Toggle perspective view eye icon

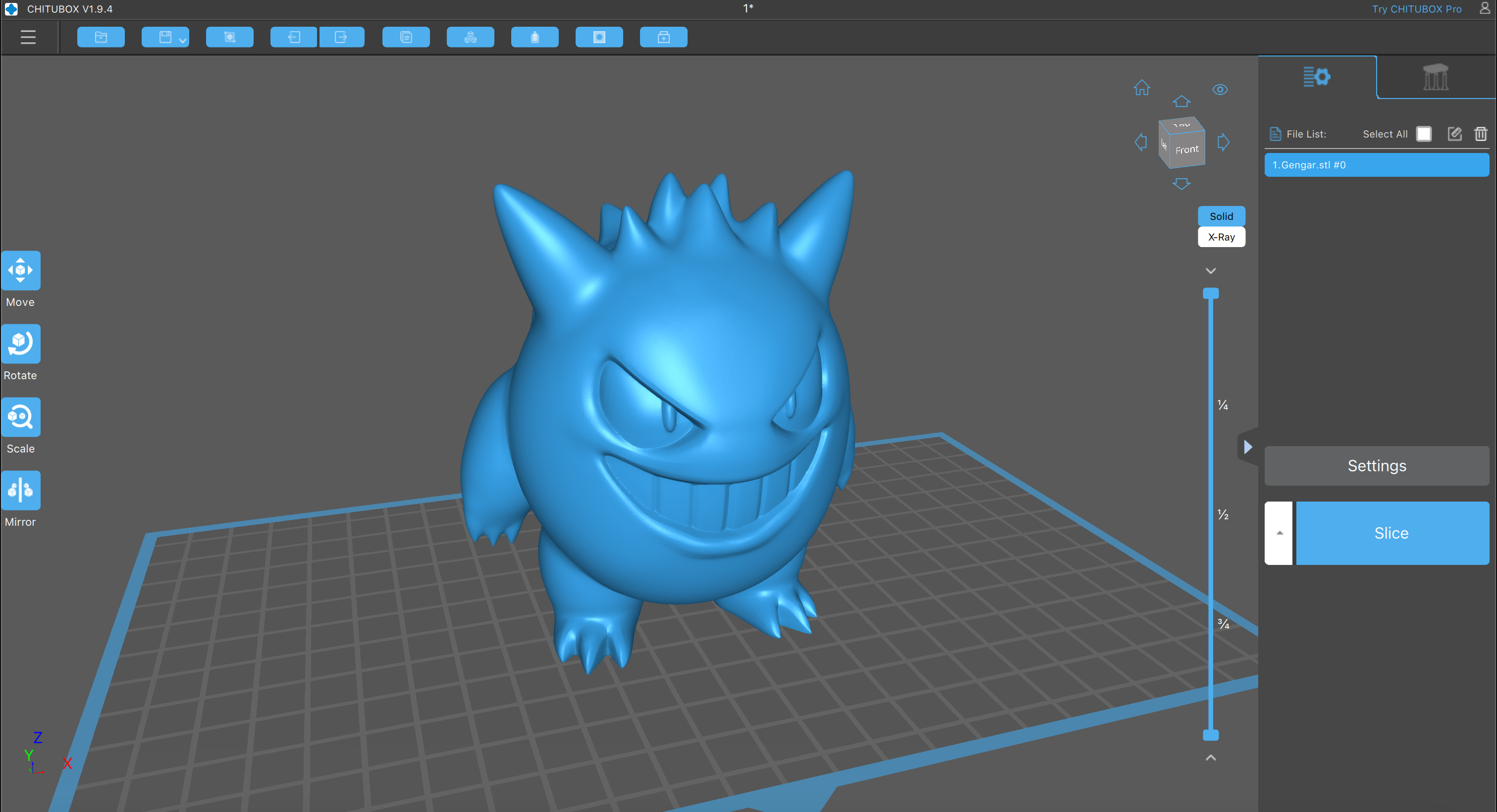coord(1220,90)
